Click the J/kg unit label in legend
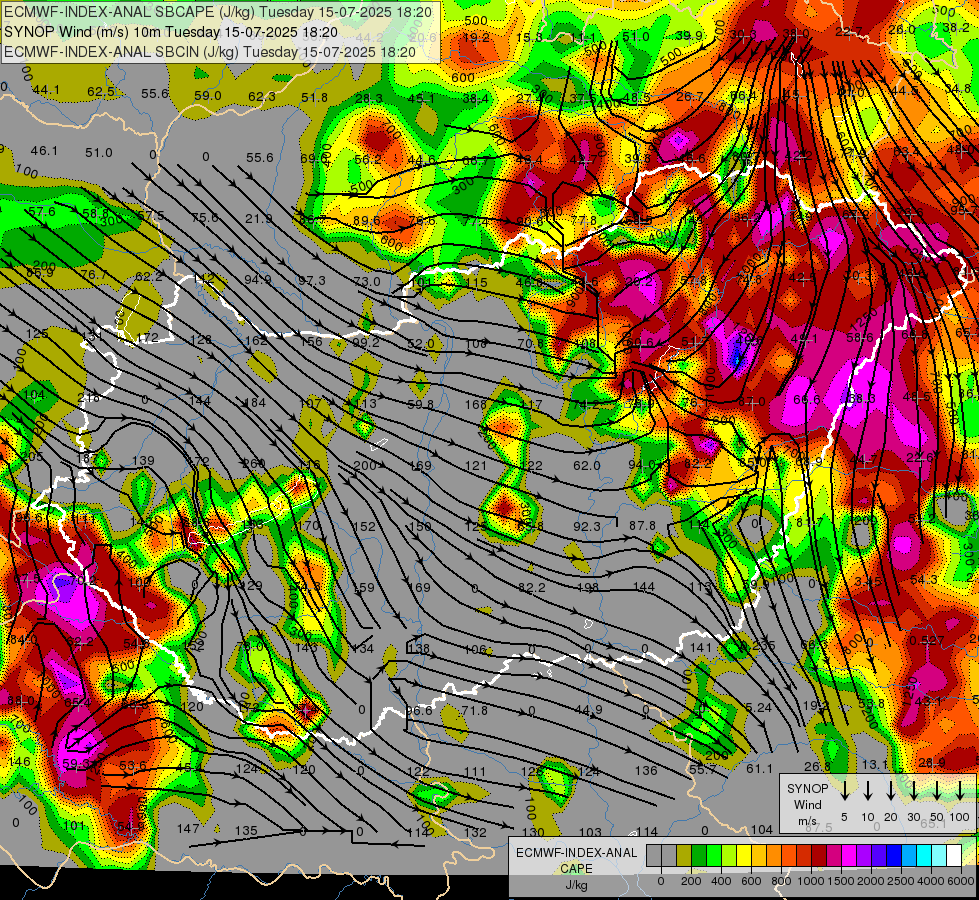The image size is (979, 900). (x=576, y=885)
